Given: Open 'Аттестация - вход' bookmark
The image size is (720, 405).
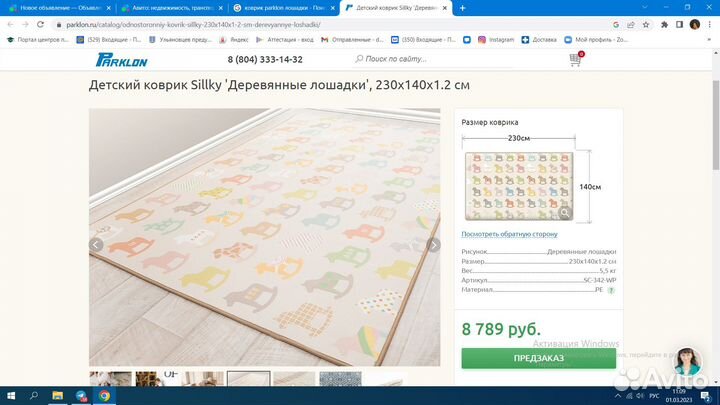Looking at the screenshot, I should click(285, 40).
